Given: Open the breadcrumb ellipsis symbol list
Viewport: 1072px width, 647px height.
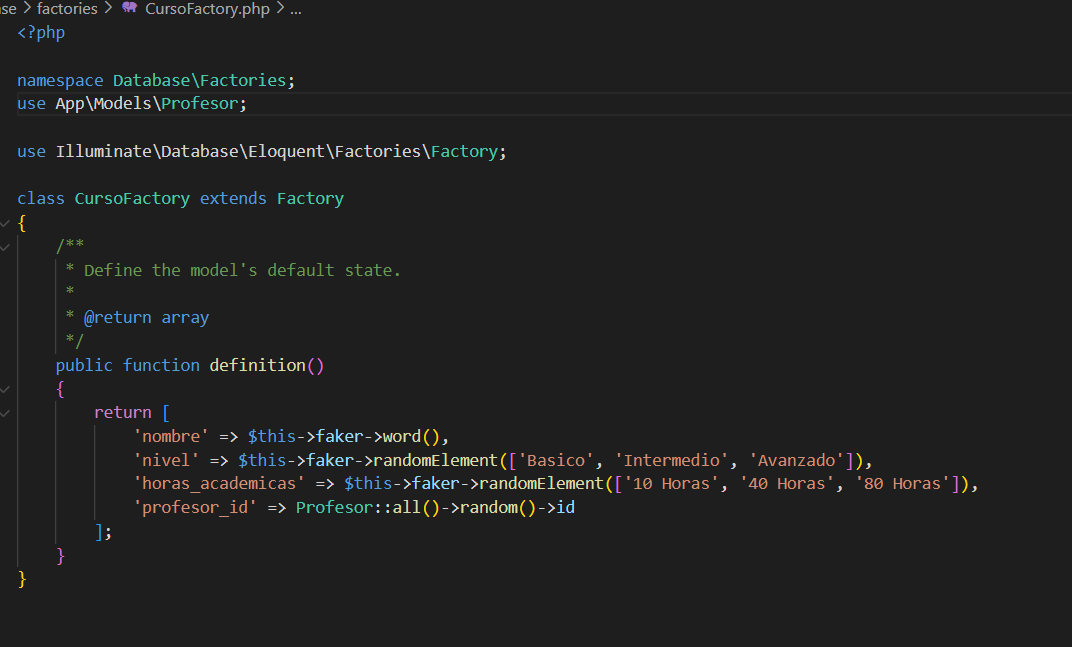Looking at the screenshot, I should pos(295,10).
